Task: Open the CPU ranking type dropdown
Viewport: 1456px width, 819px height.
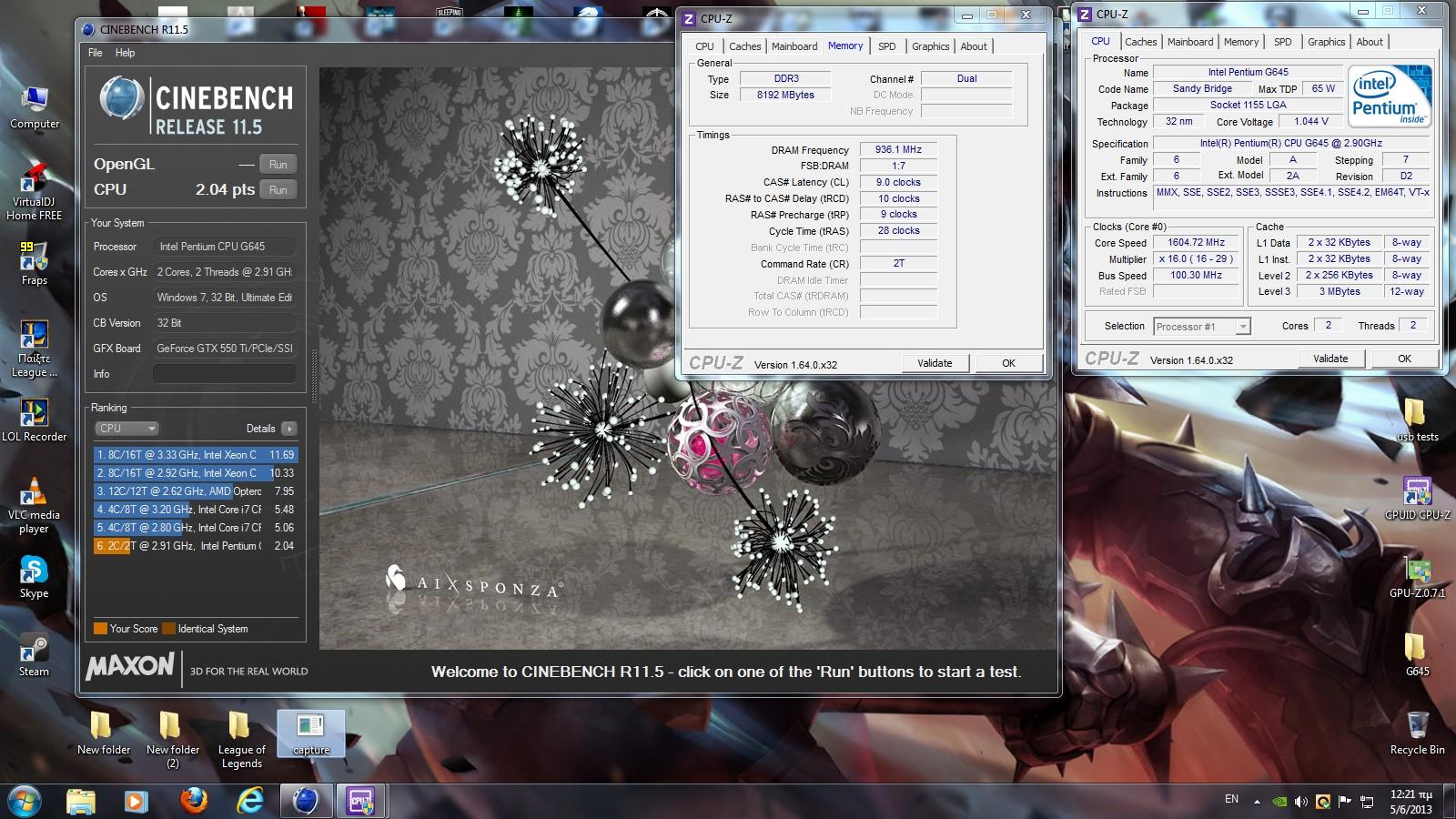Action: coord(126,428)
